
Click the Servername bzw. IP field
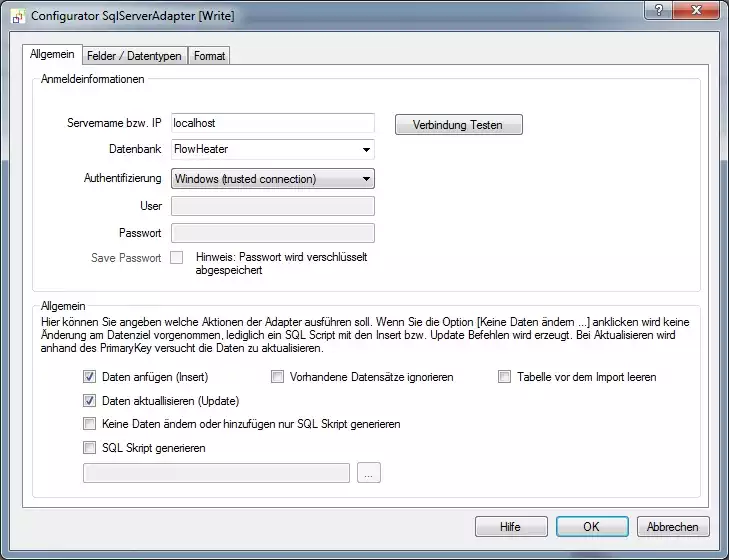[273, 123]
